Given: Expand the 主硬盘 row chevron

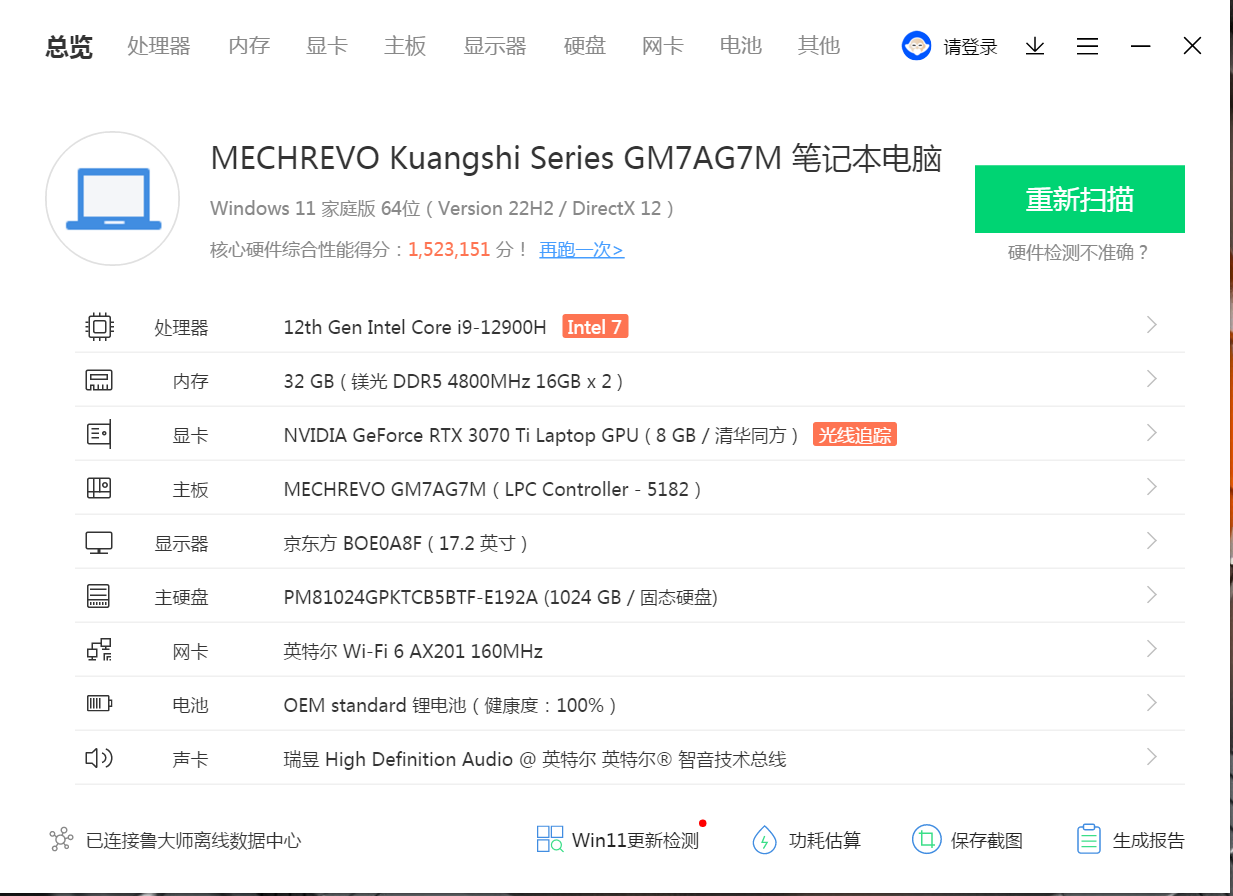Looking at the screenshot, I should pyautogui.click(x=1152, y=595).
